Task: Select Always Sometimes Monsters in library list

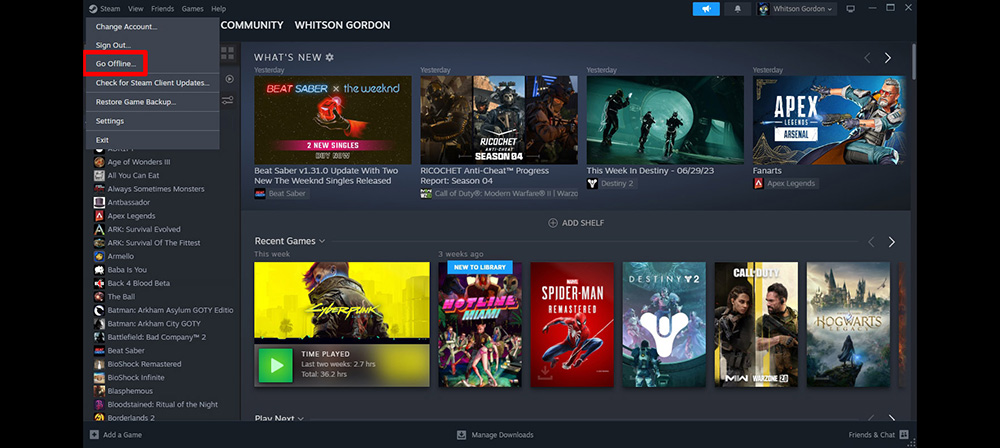Action: click(156, 189)
